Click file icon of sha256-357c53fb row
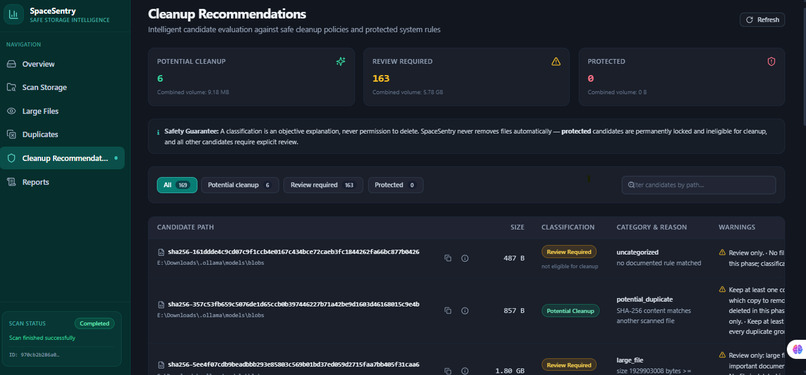 tap(160, 304)
